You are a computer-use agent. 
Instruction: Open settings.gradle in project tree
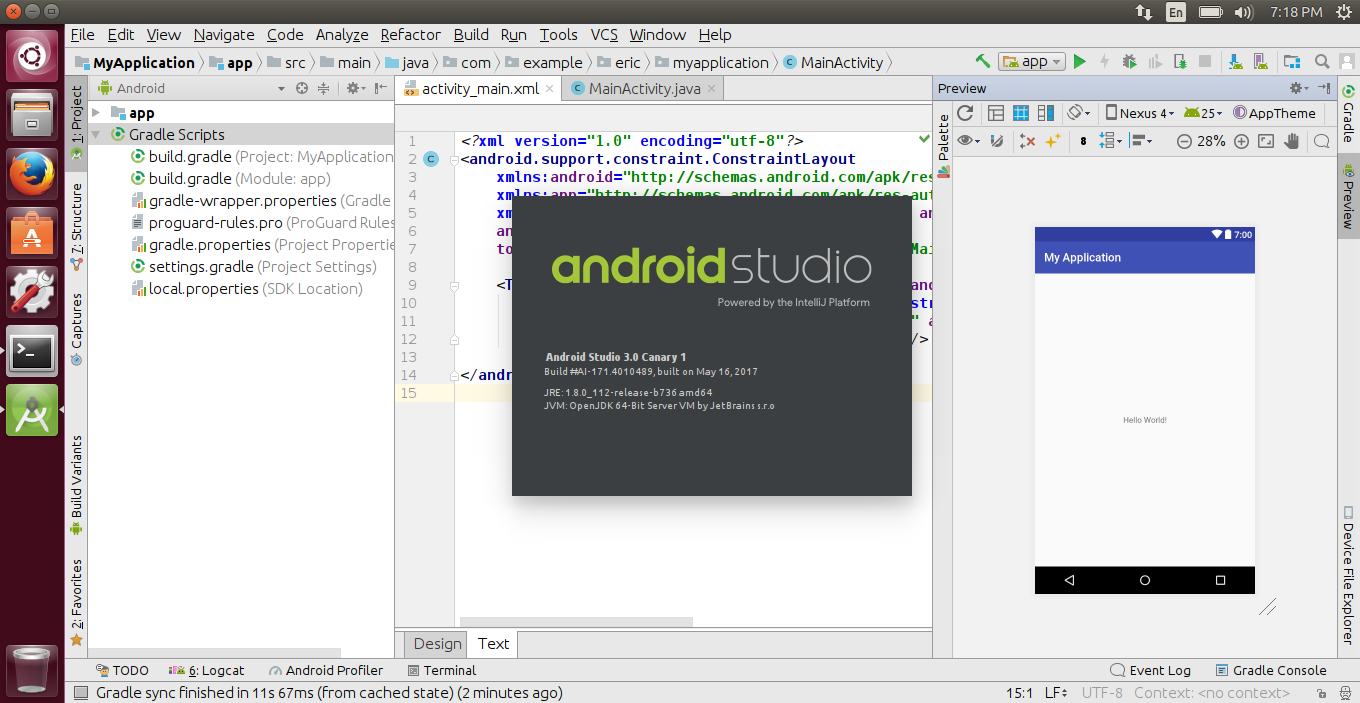[255, 267]
